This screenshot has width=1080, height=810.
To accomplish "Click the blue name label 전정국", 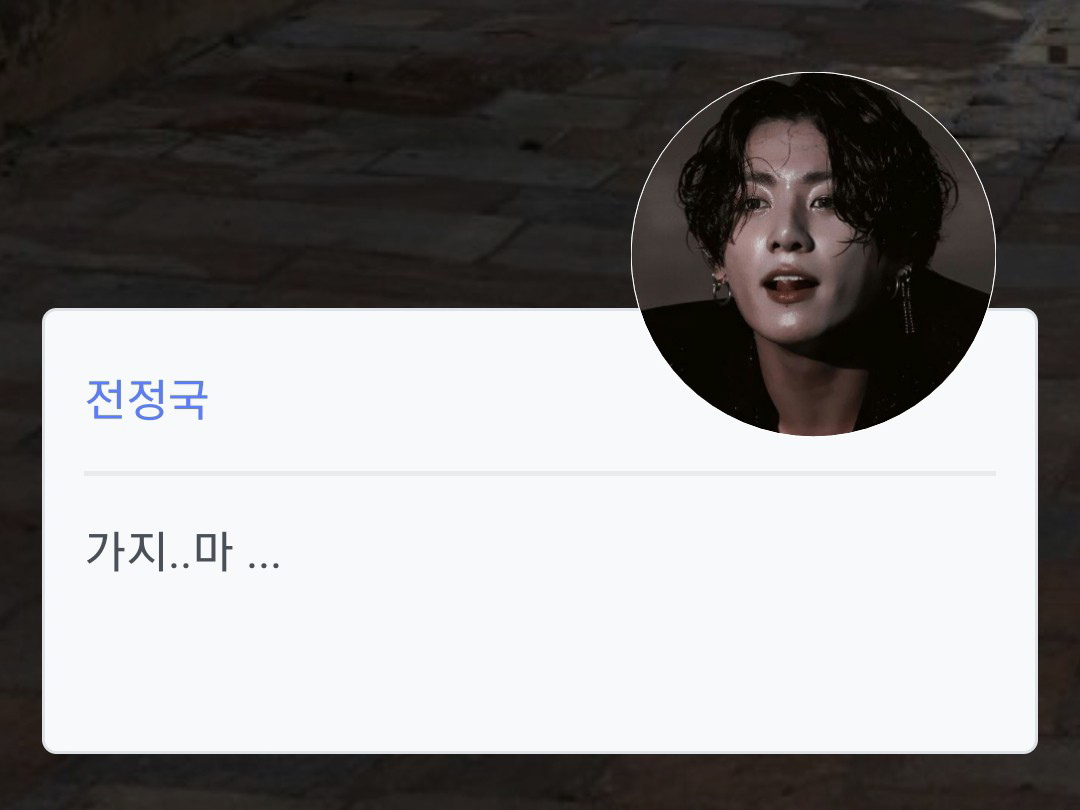I will pos(147,399).
